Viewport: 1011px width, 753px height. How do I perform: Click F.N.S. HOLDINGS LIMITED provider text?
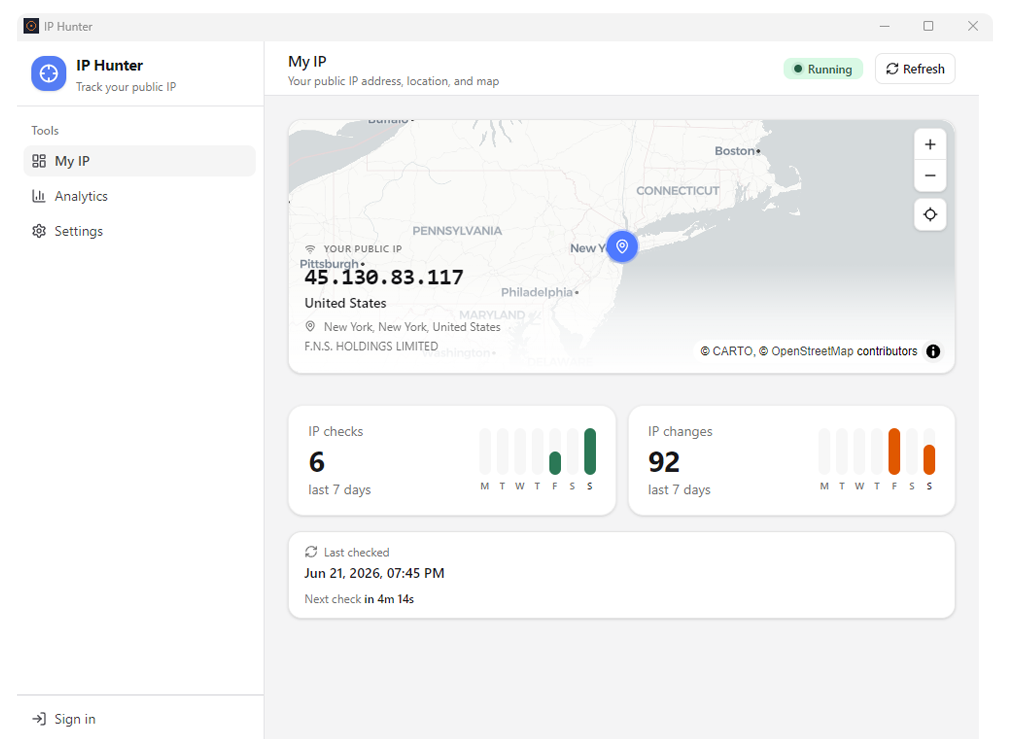[371, 346]
